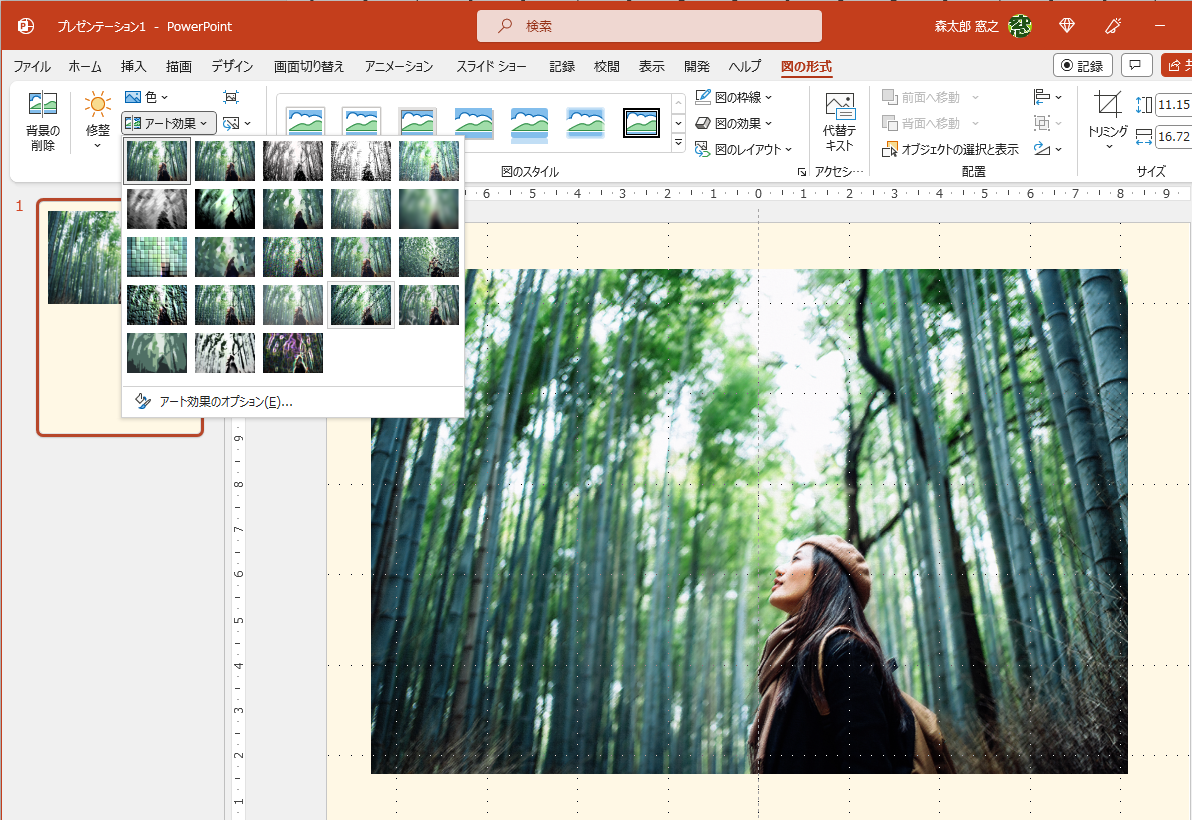
Task: Switch to the デザイン tab
Action: [x=232, y=66]
